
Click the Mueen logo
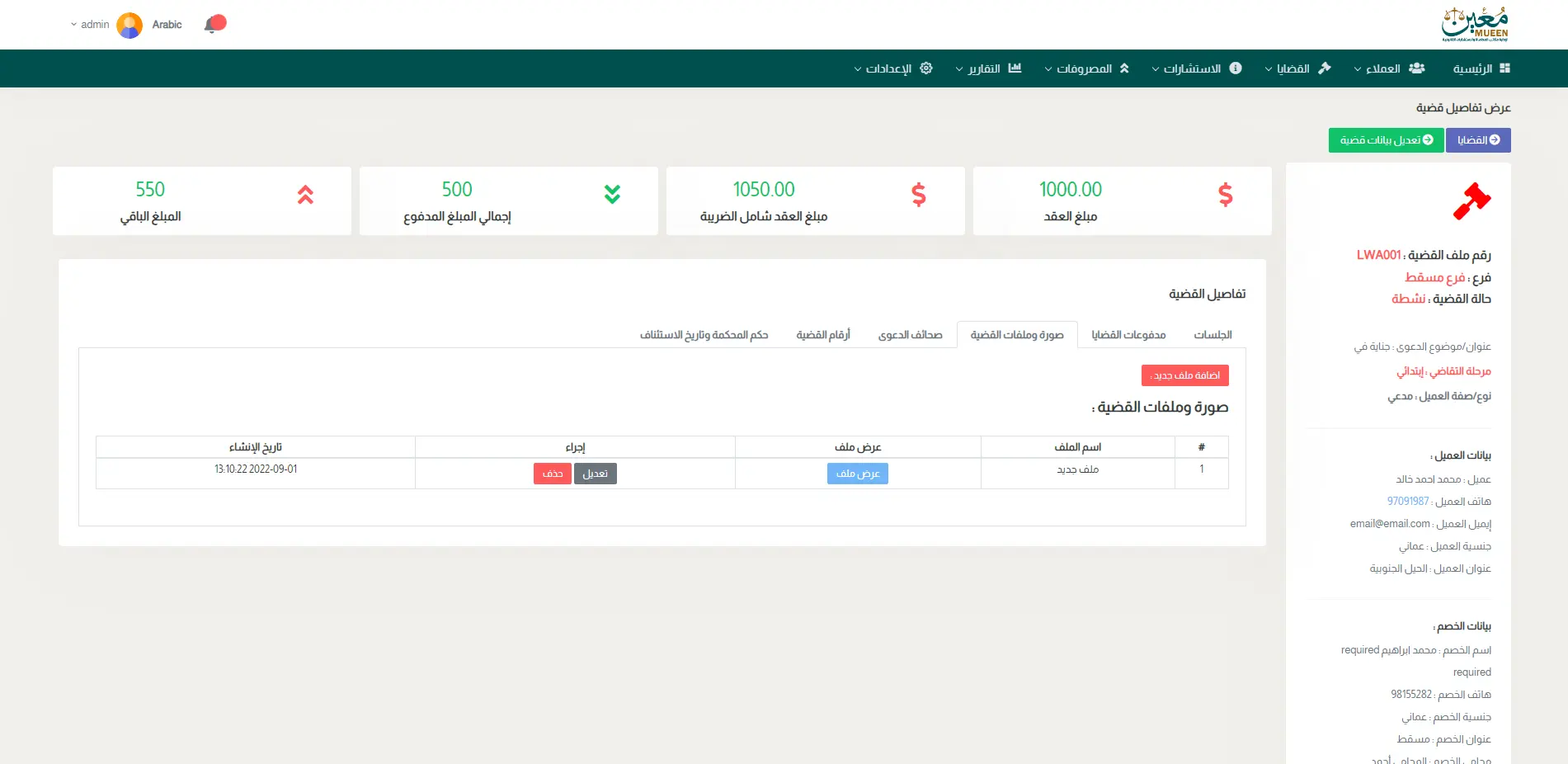pyautogui.click(x=1475, y=25)
